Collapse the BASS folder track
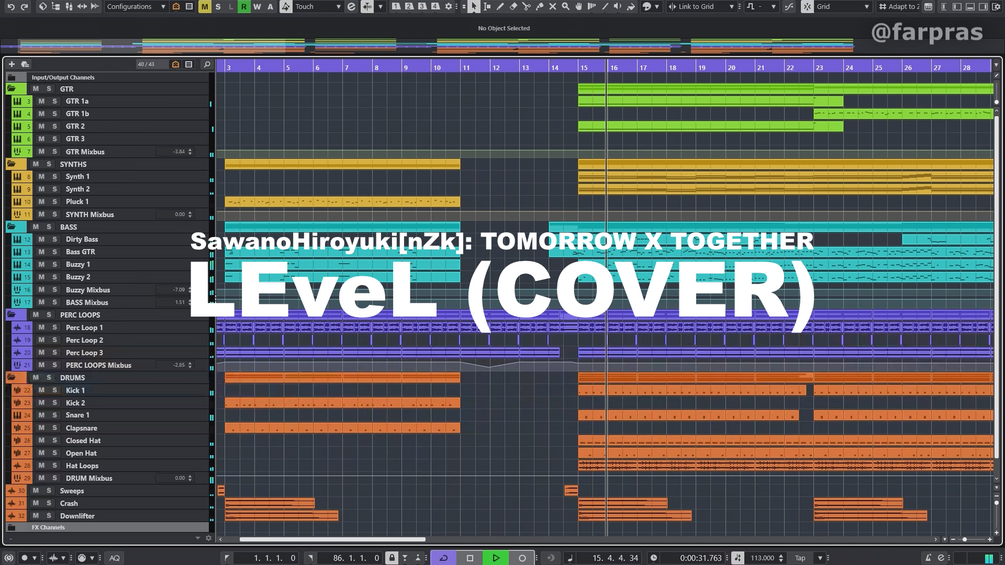 12,227
